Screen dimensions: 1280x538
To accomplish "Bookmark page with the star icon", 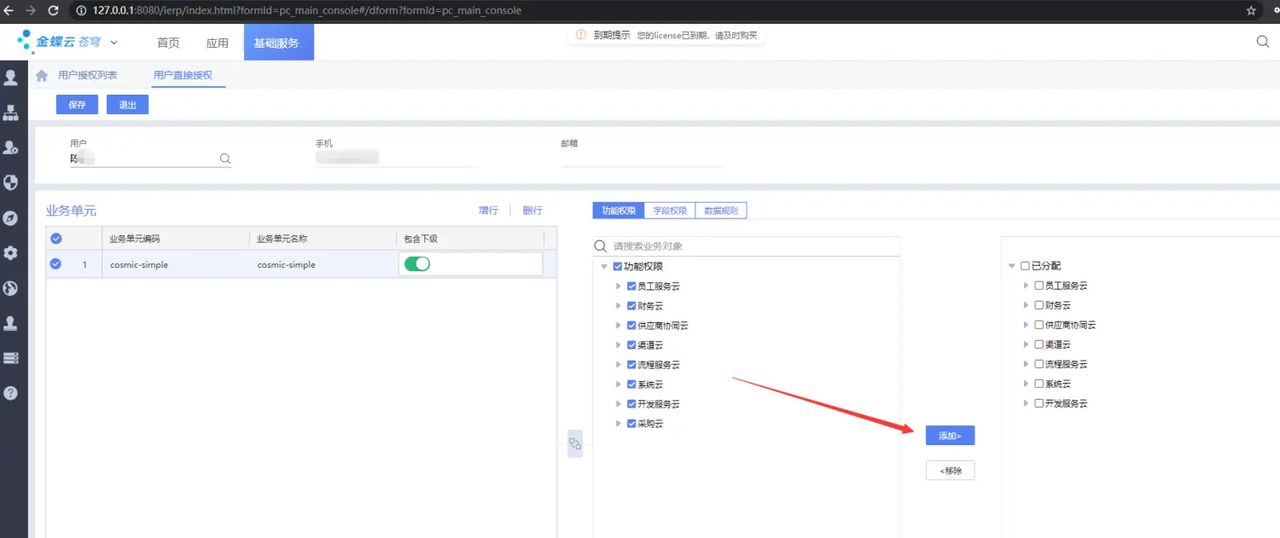I will (x=1251, y=10).
